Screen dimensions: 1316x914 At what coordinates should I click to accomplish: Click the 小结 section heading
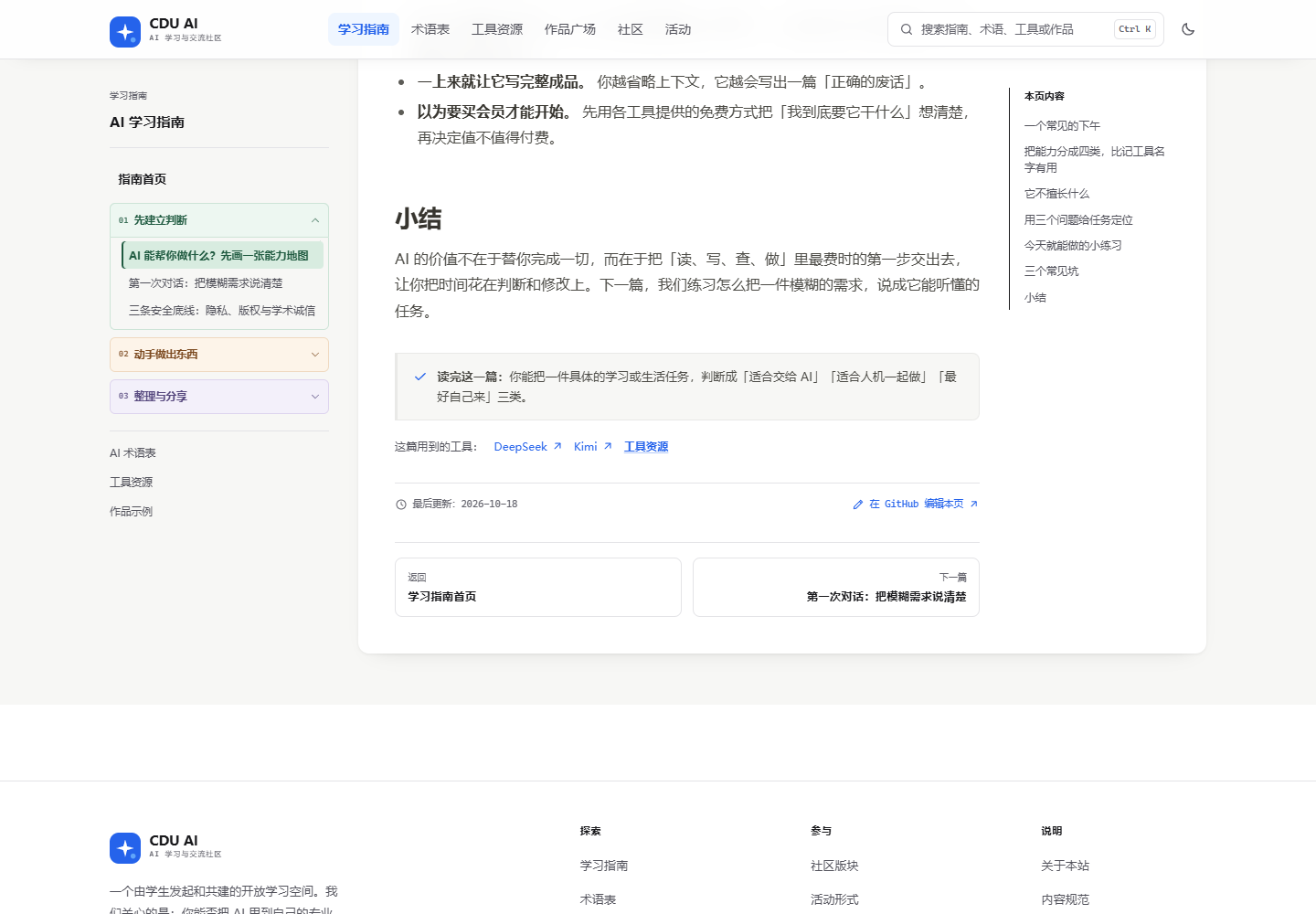tap(419, 219)
